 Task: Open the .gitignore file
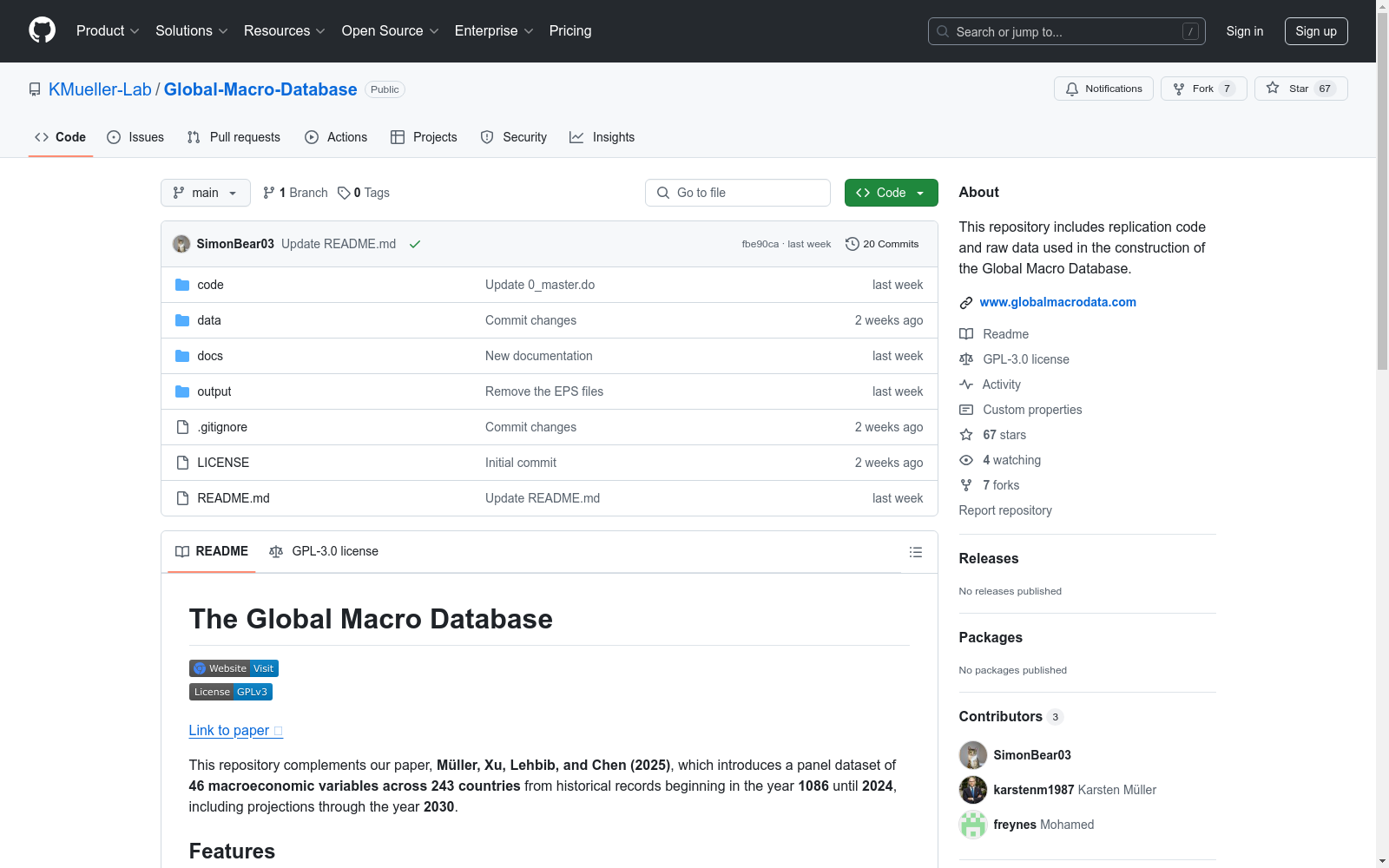point(222,427)
